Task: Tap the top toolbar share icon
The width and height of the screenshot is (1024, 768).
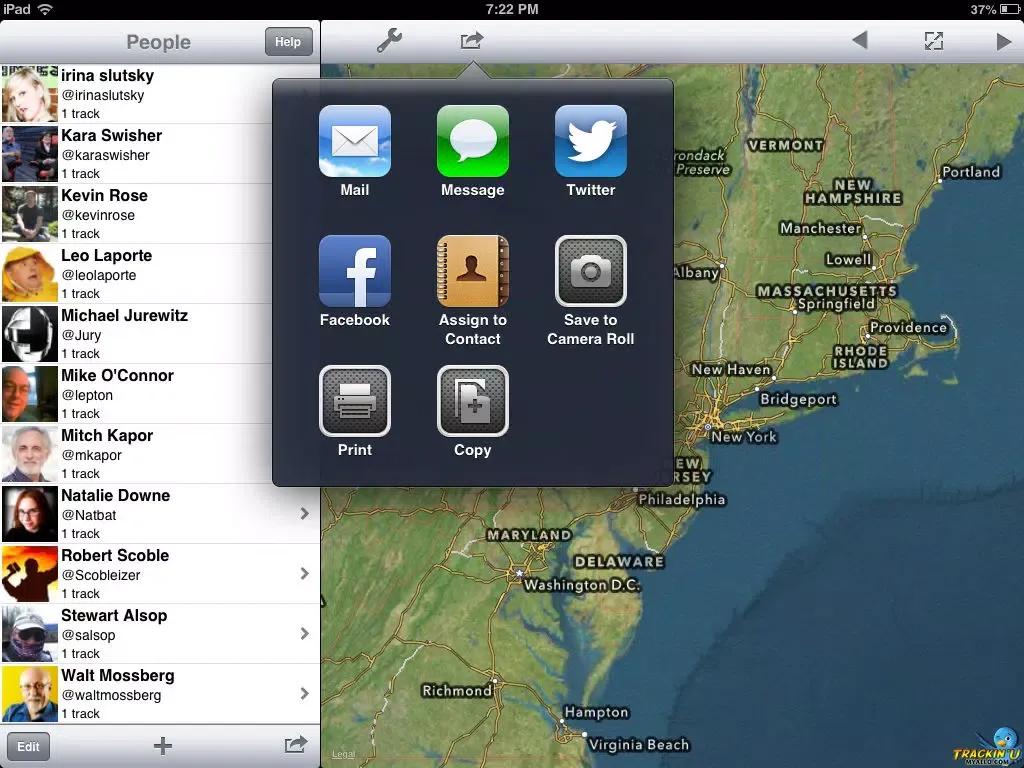Action: 472,40
